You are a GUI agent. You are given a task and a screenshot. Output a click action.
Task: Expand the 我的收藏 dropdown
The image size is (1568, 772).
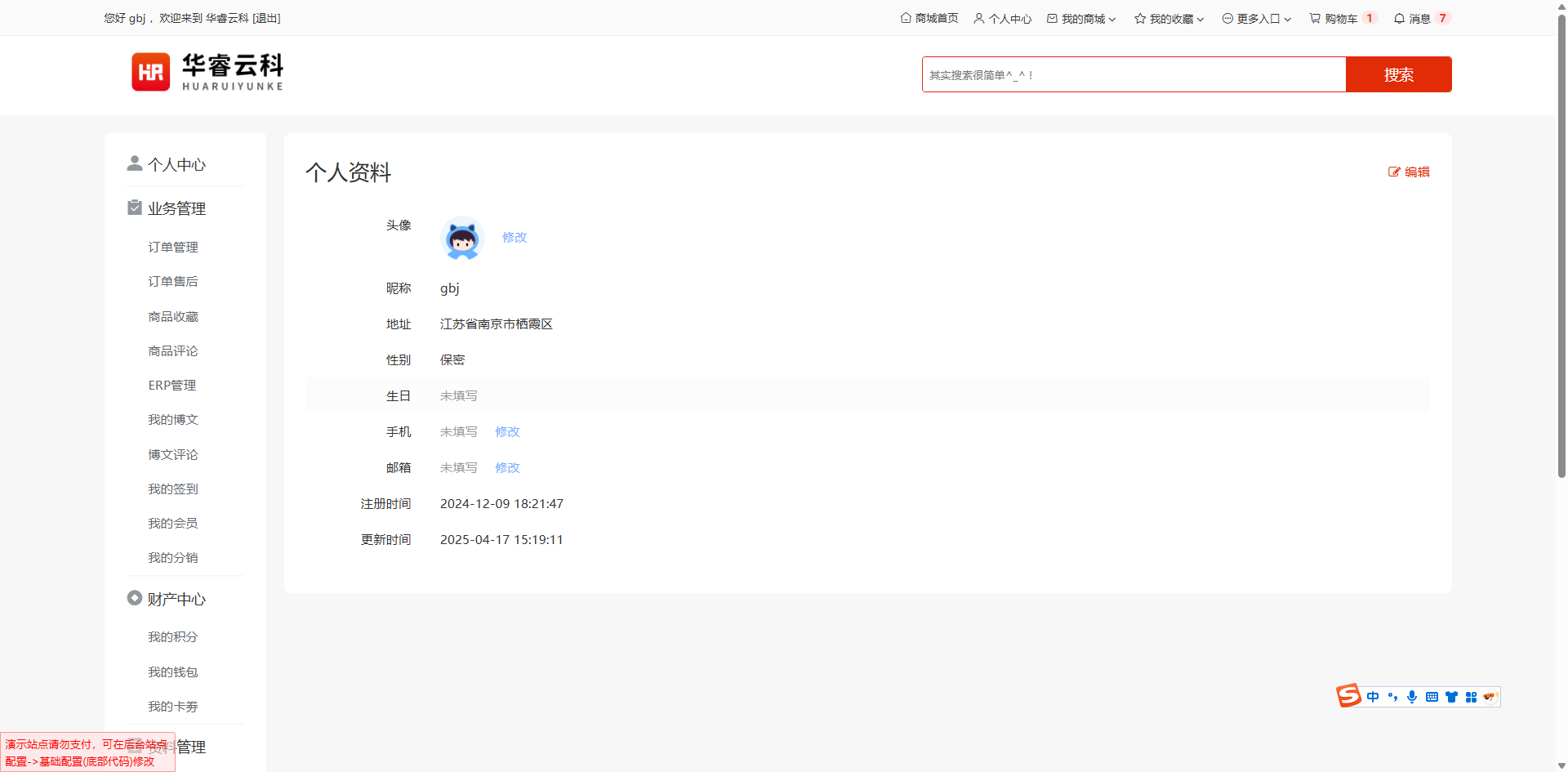click(x=1169, y=18)
